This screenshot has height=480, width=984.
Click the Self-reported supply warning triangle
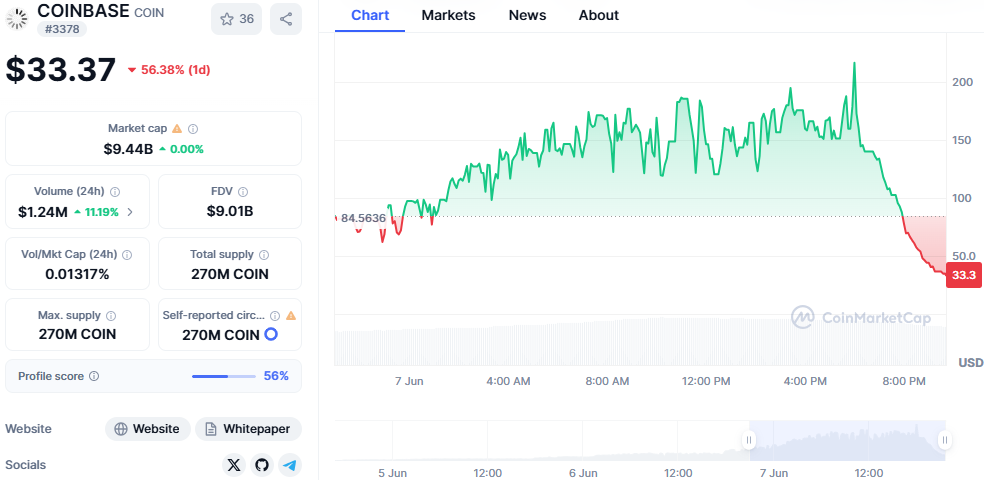[291, 316]
